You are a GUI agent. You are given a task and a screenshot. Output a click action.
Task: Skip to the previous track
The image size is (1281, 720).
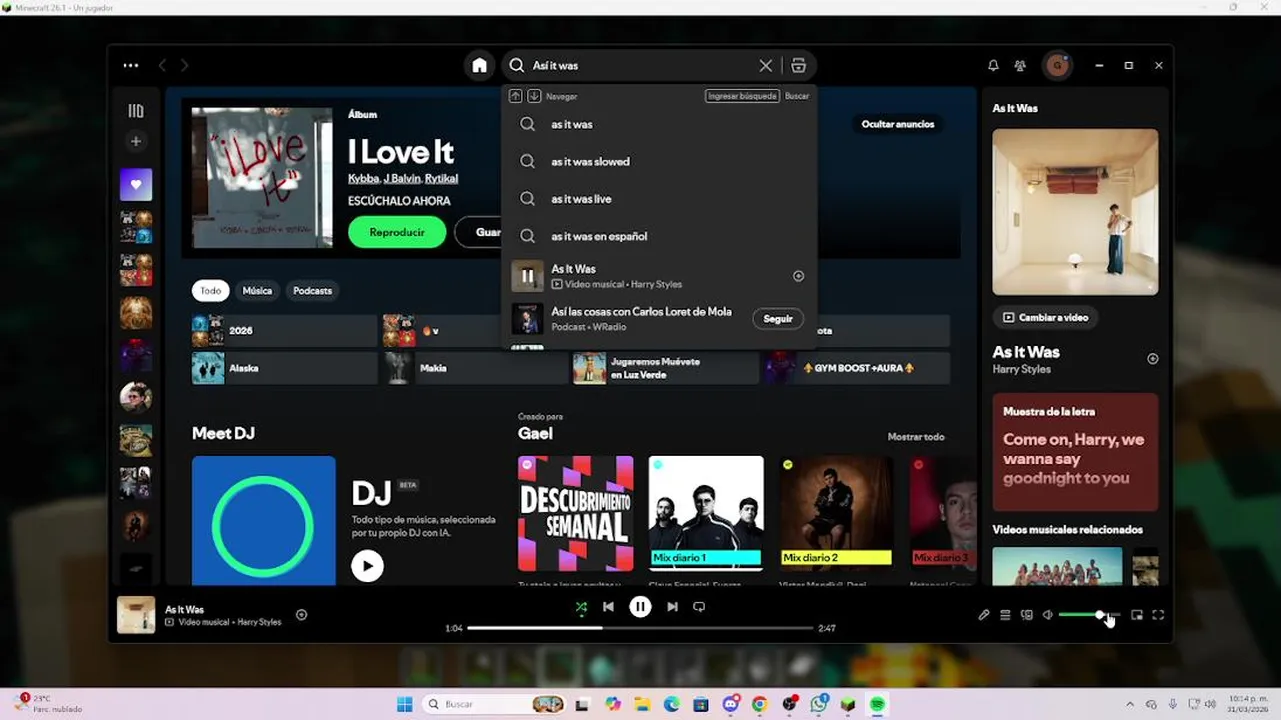[608, 606]
